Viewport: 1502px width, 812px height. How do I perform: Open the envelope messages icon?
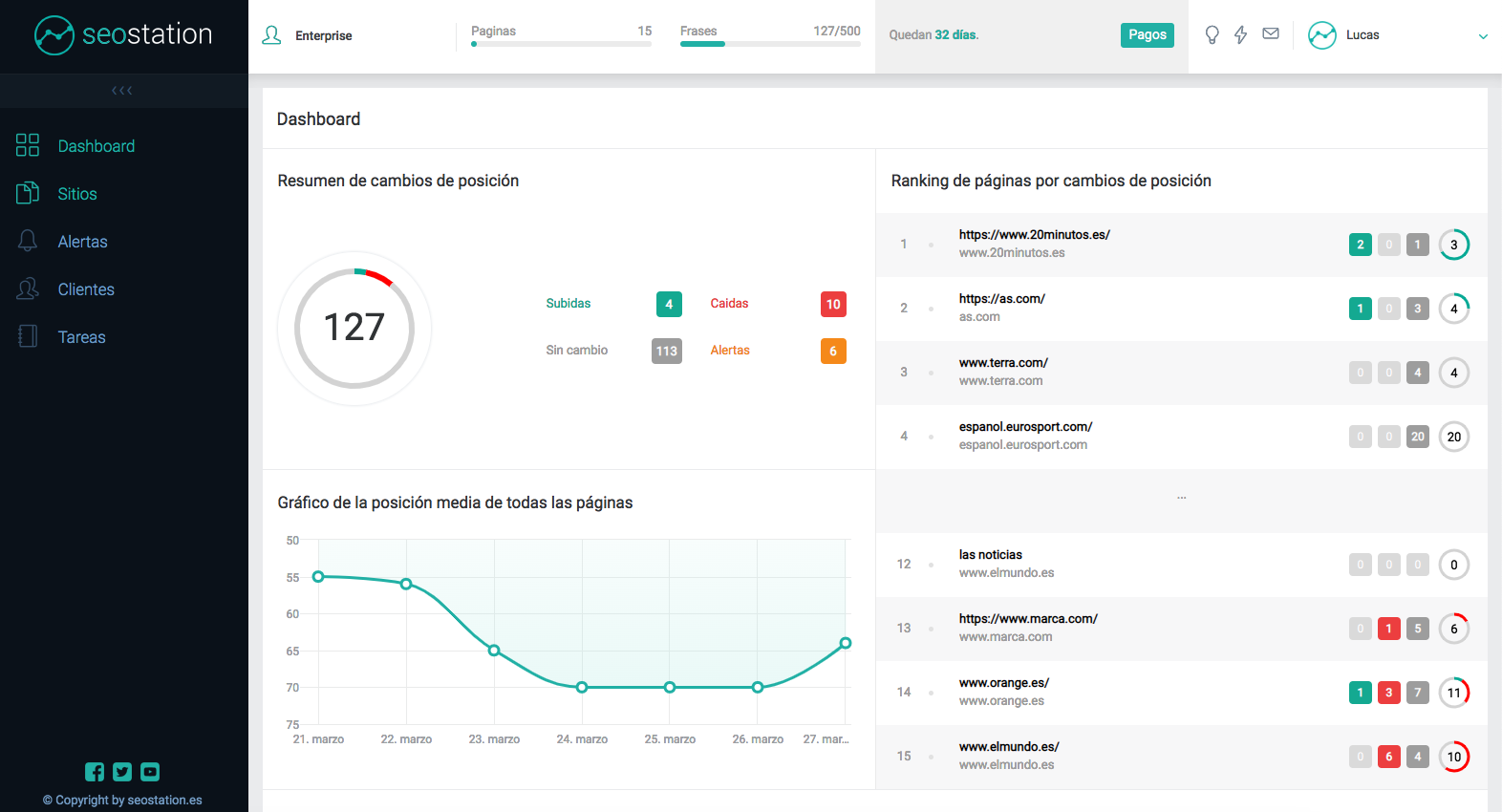pyautogui.click(x=1271, y=34)
